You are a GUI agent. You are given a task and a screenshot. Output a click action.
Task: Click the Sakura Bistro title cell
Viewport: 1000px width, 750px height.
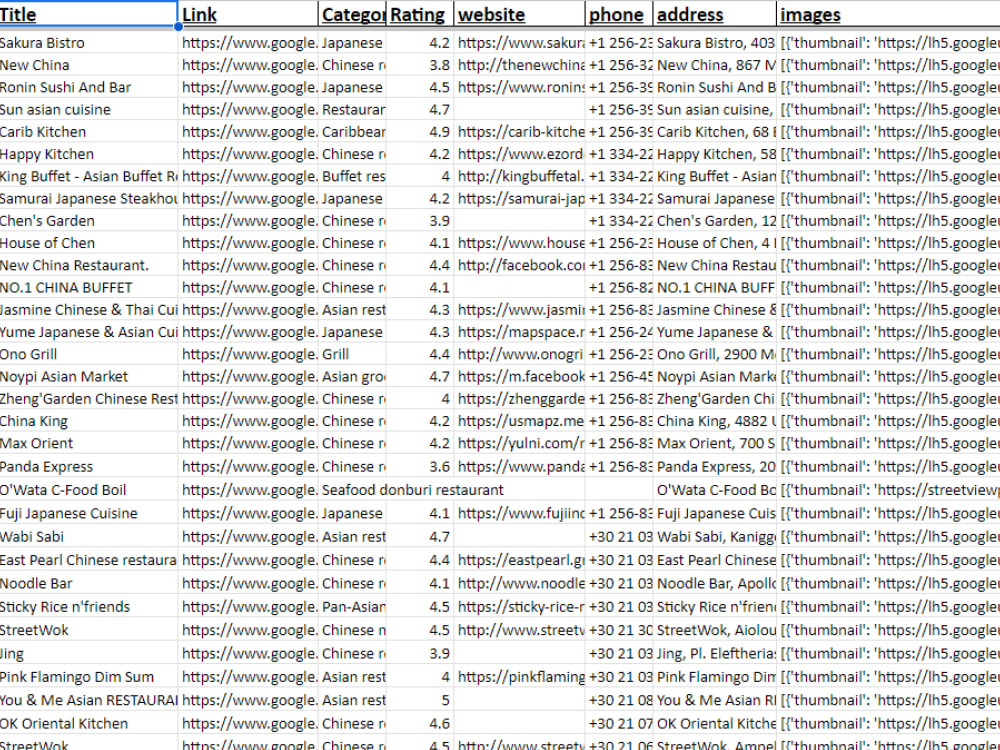pos(88,43)
